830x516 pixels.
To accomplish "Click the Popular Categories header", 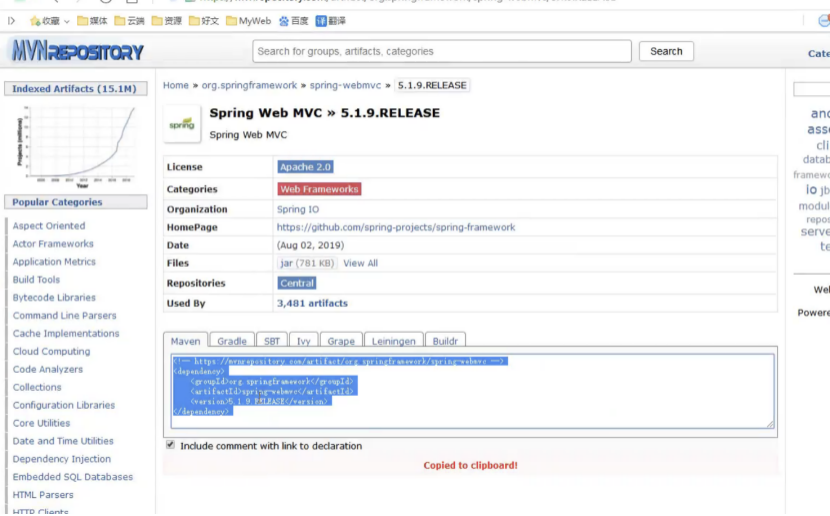I will 76,202.
